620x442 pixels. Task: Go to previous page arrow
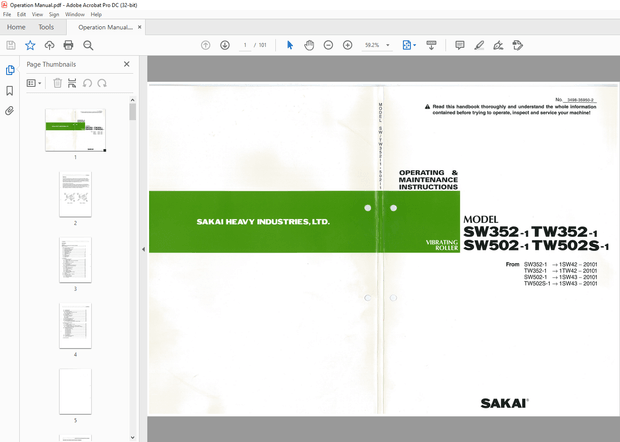(206, 45)
